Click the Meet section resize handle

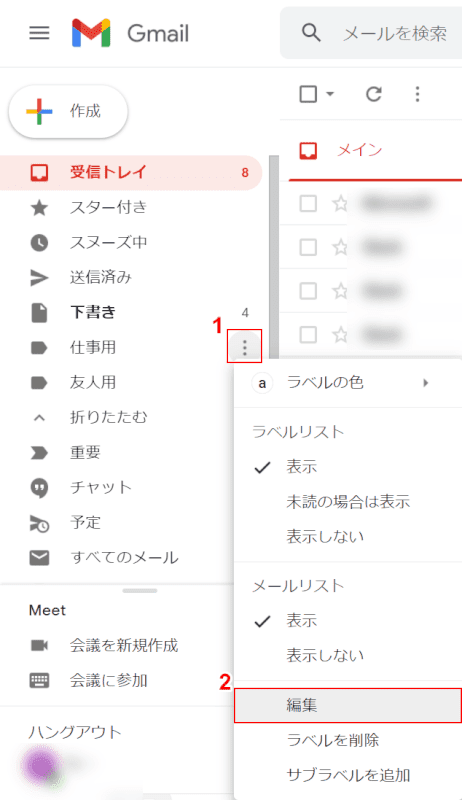point(140,591)
